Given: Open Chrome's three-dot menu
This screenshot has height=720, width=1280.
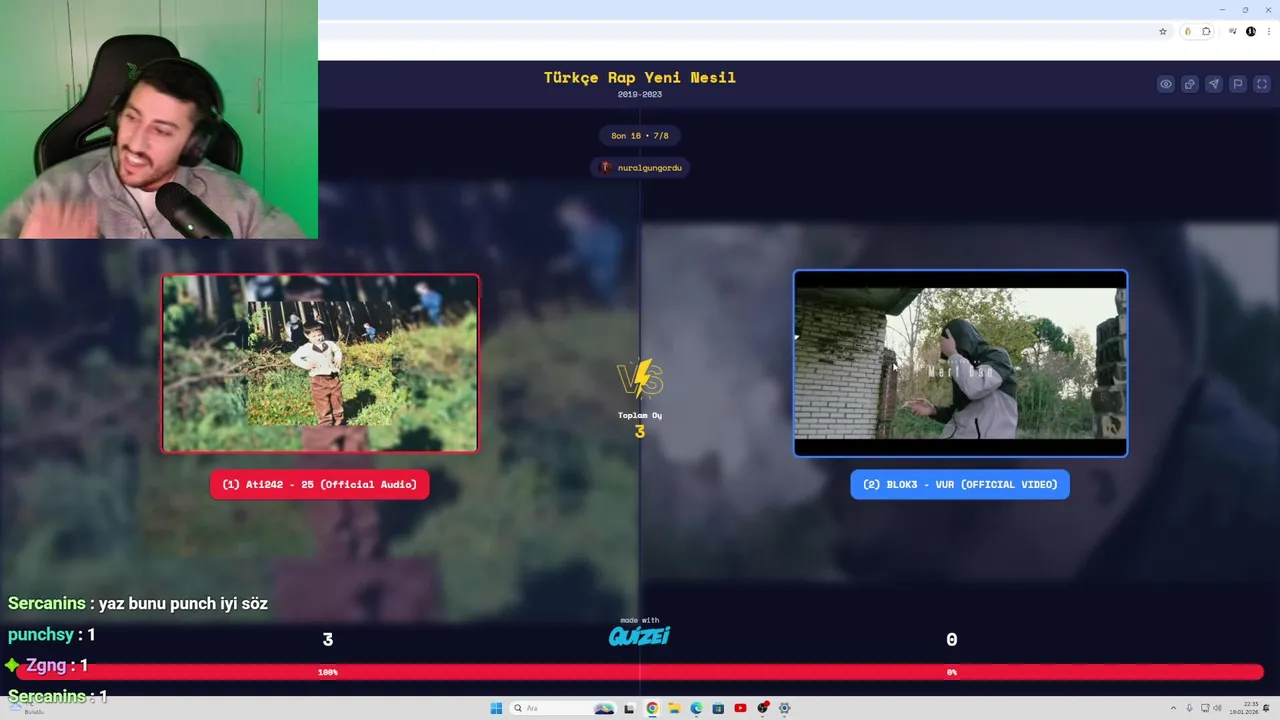Looking at the screenshot, I should point(1269,32).
